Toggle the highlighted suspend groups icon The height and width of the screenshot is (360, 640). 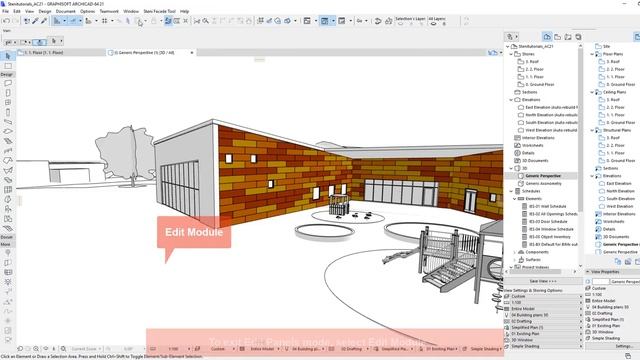[x=168, y=21]
